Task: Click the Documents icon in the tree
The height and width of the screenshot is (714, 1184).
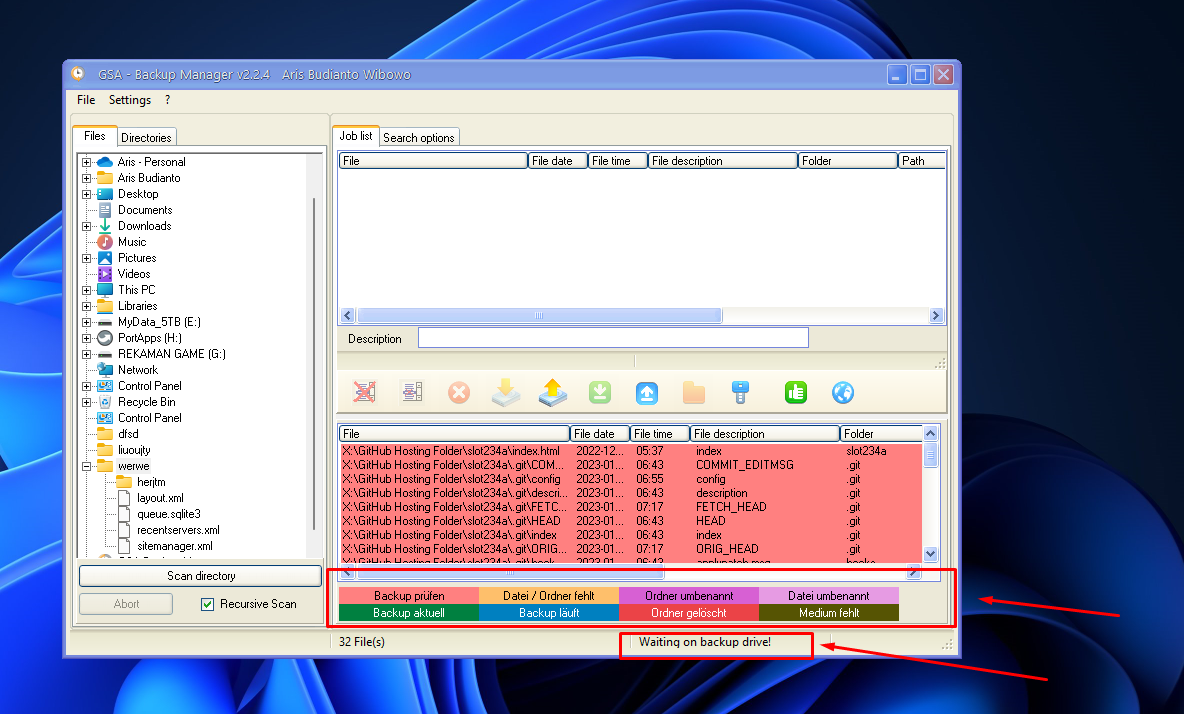Action: tap(105, 210)
